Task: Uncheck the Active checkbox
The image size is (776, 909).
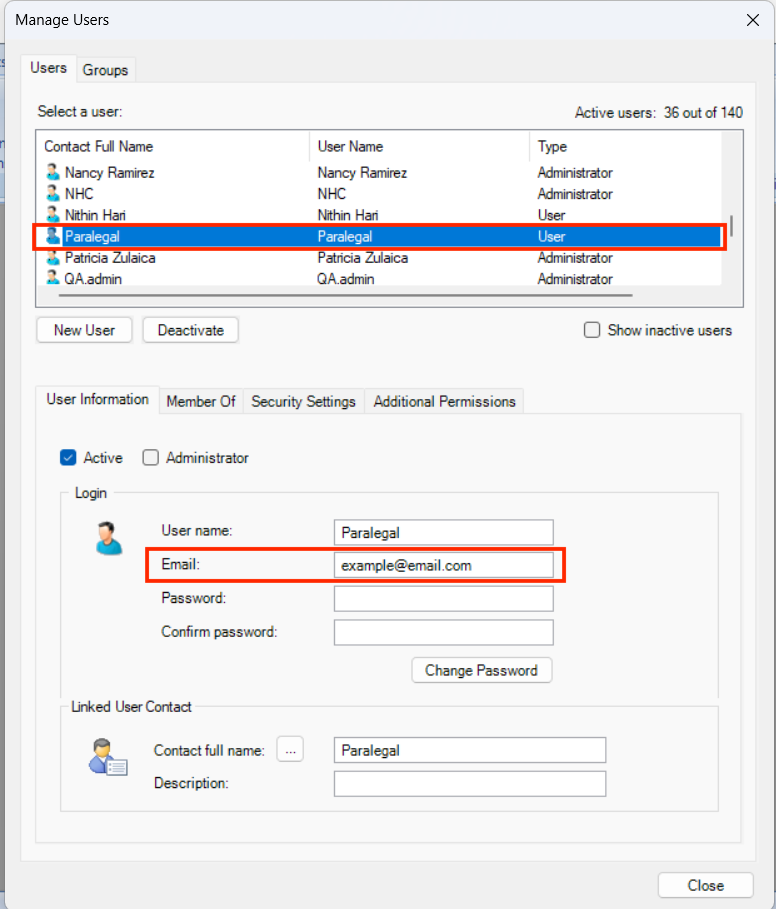Action: click(68, 458)
